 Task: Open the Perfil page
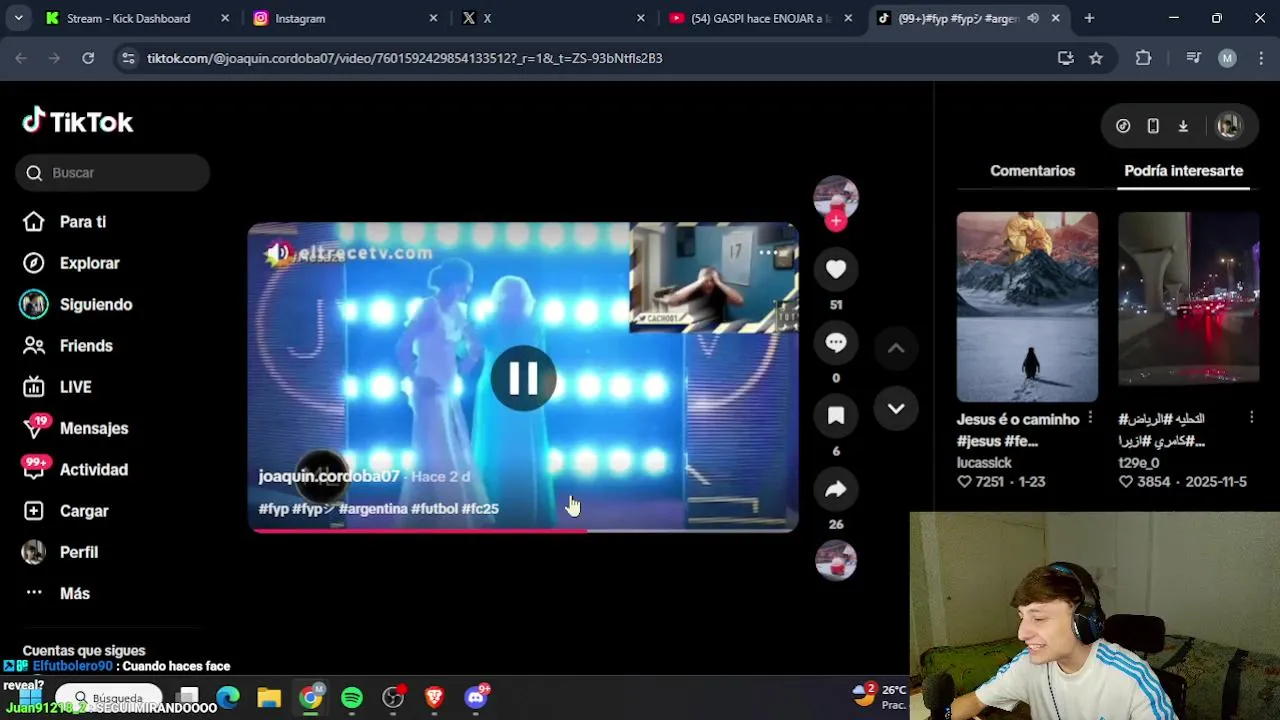point(60,552)
